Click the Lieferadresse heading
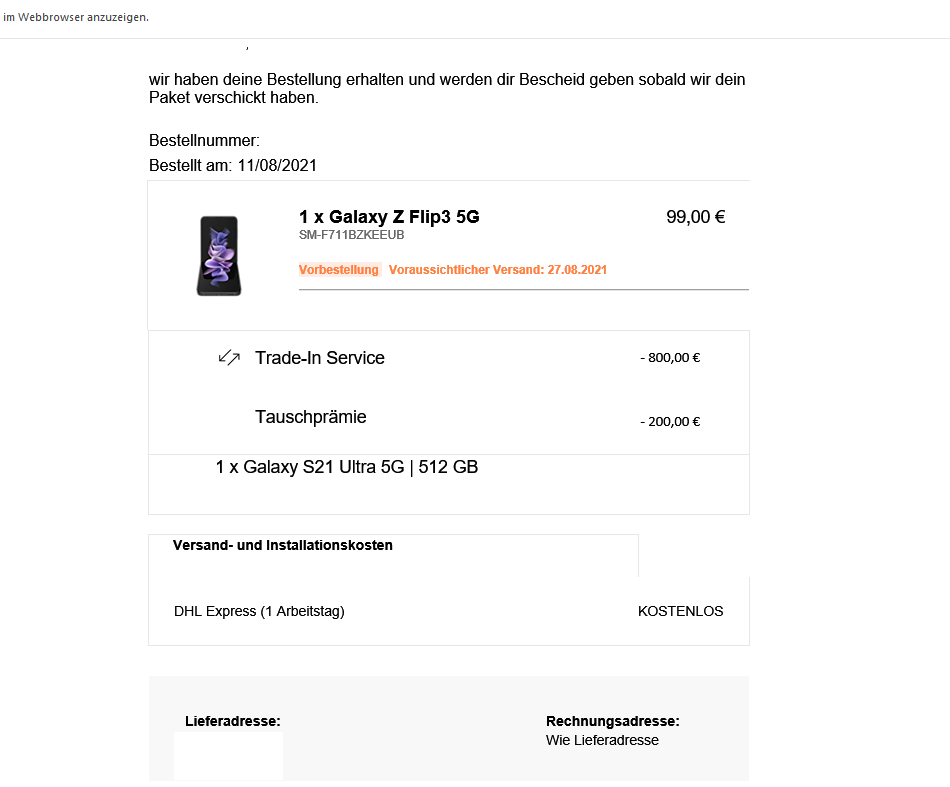 point(233,721)
